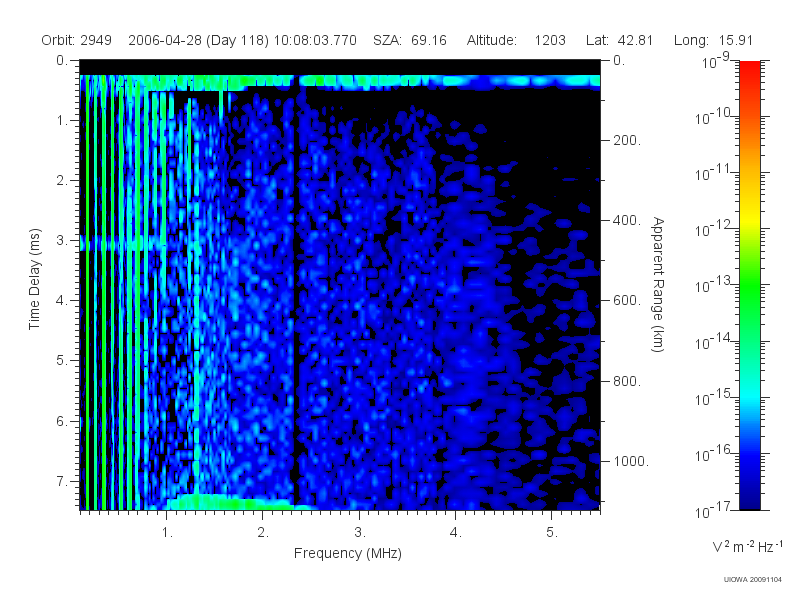Click the Time Delay (ms) axis label

pyautogui.click(x=34, y=279)
